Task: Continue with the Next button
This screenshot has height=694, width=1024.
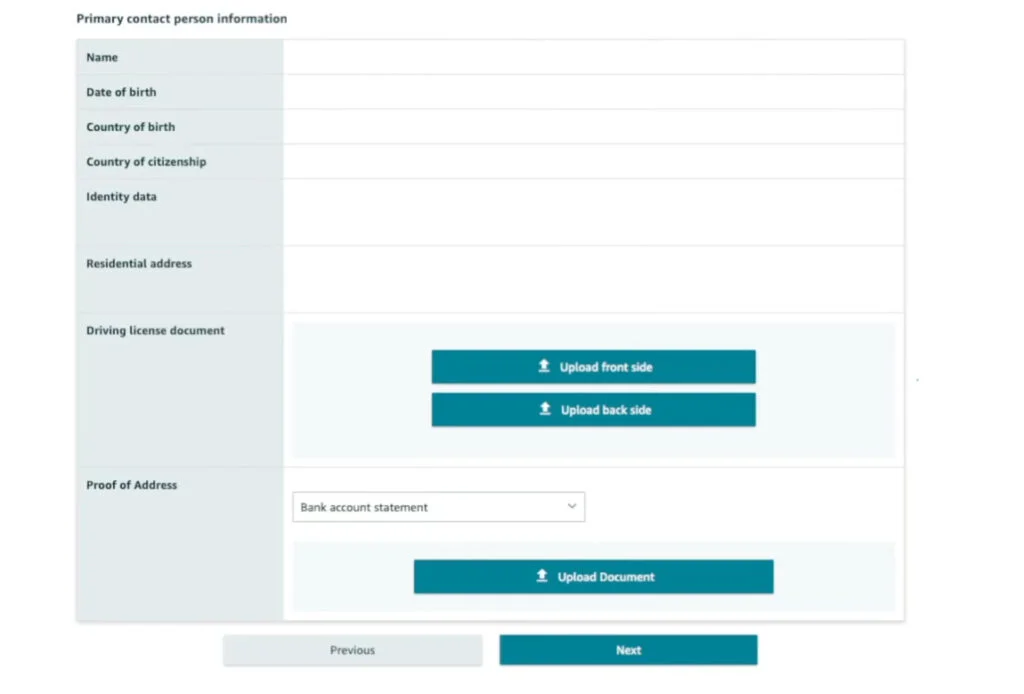Action: 628,650
